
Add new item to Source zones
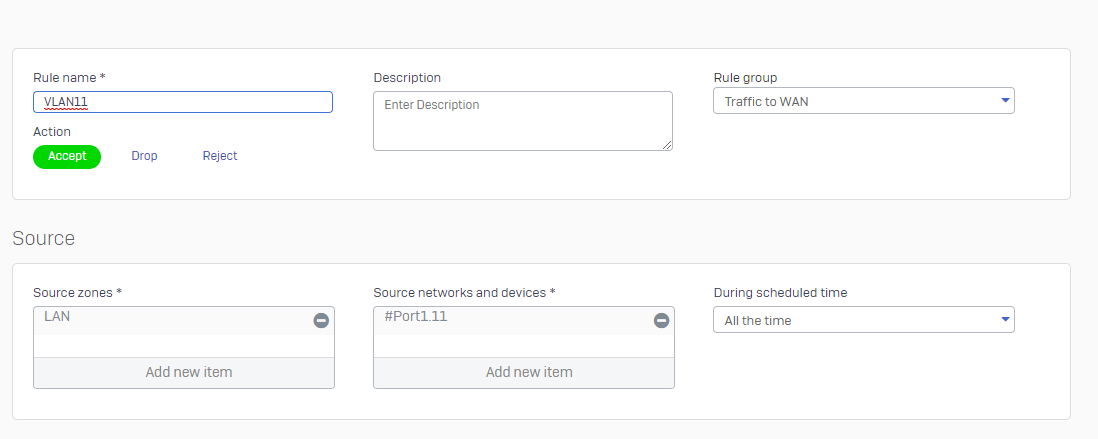click(x=184, y=372)
